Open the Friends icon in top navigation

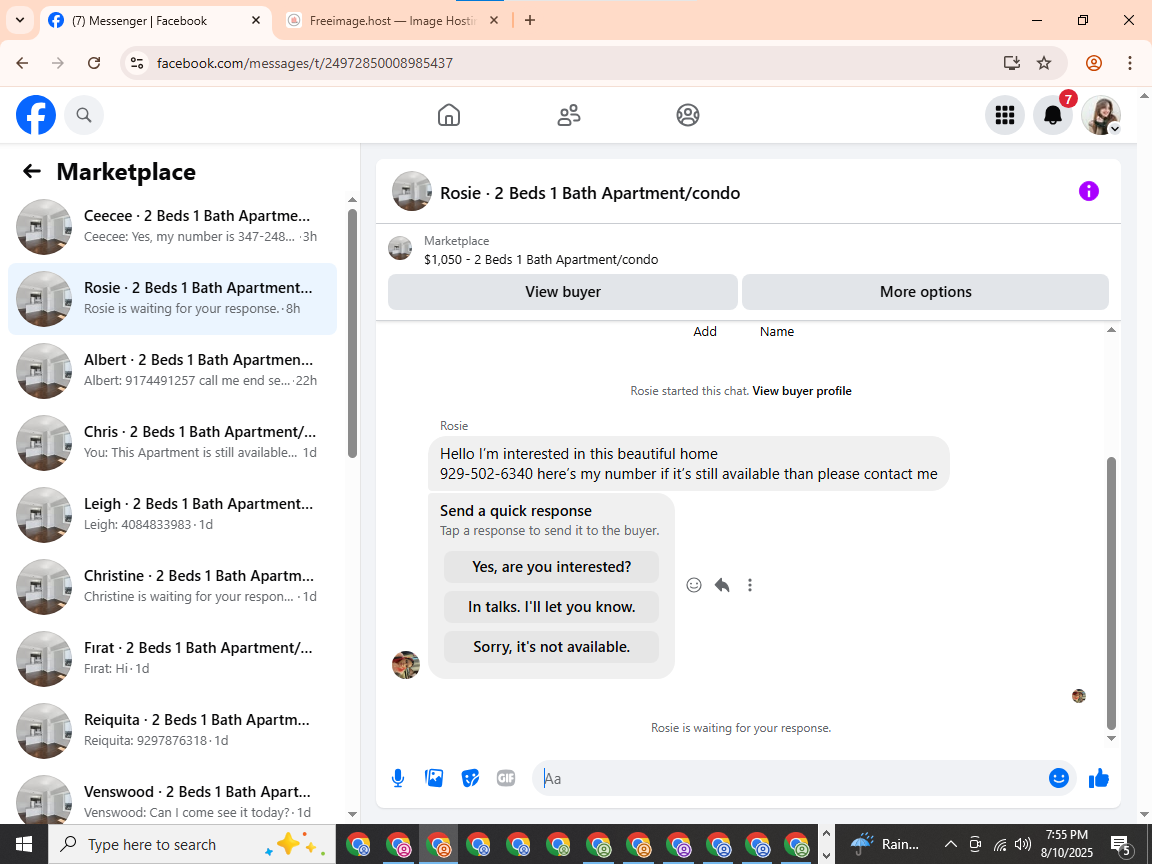(569, 115)
